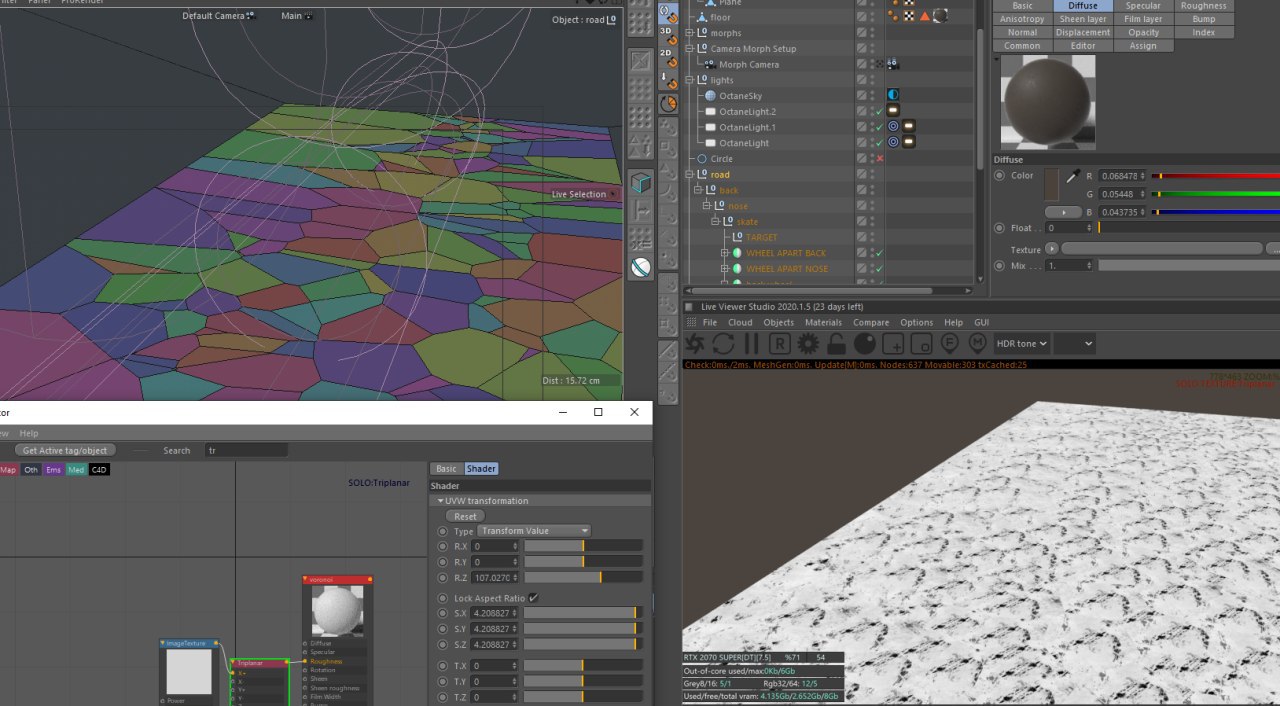Click the quantize rotation orange pie icon
The height and width of the screenshot is (706, 1280).
point(669,104)
